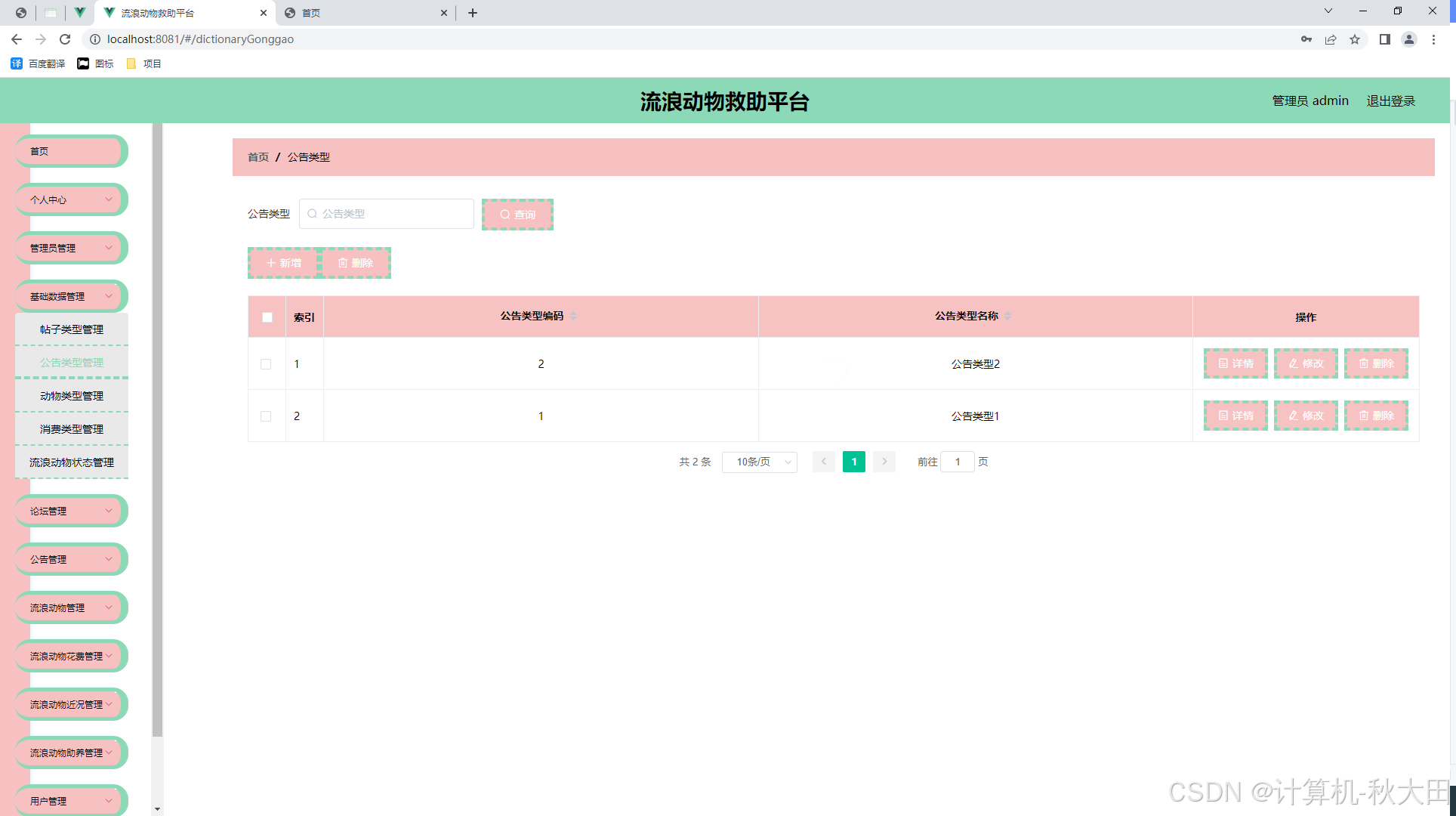Viewport: 1456px width, 816px height.
Task: Check the row for 公告类型1
Action: click(266, 416)
